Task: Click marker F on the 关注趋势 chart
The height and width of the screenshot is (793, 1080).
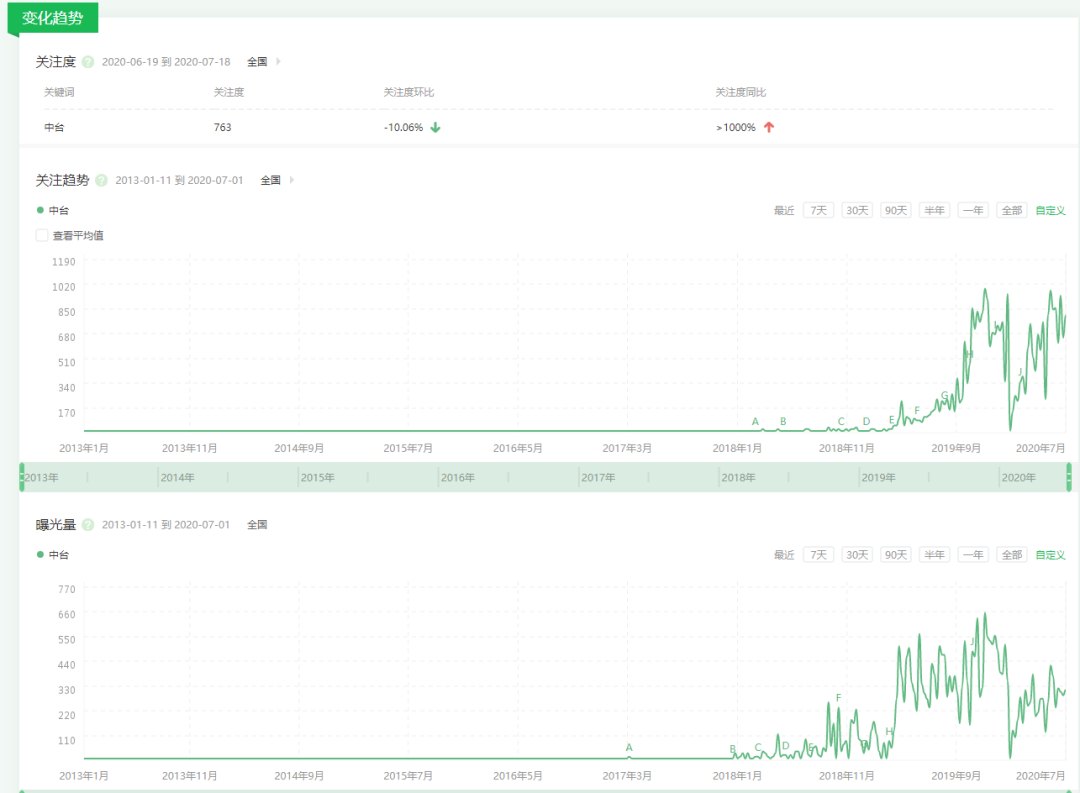Action: point(917,411)
